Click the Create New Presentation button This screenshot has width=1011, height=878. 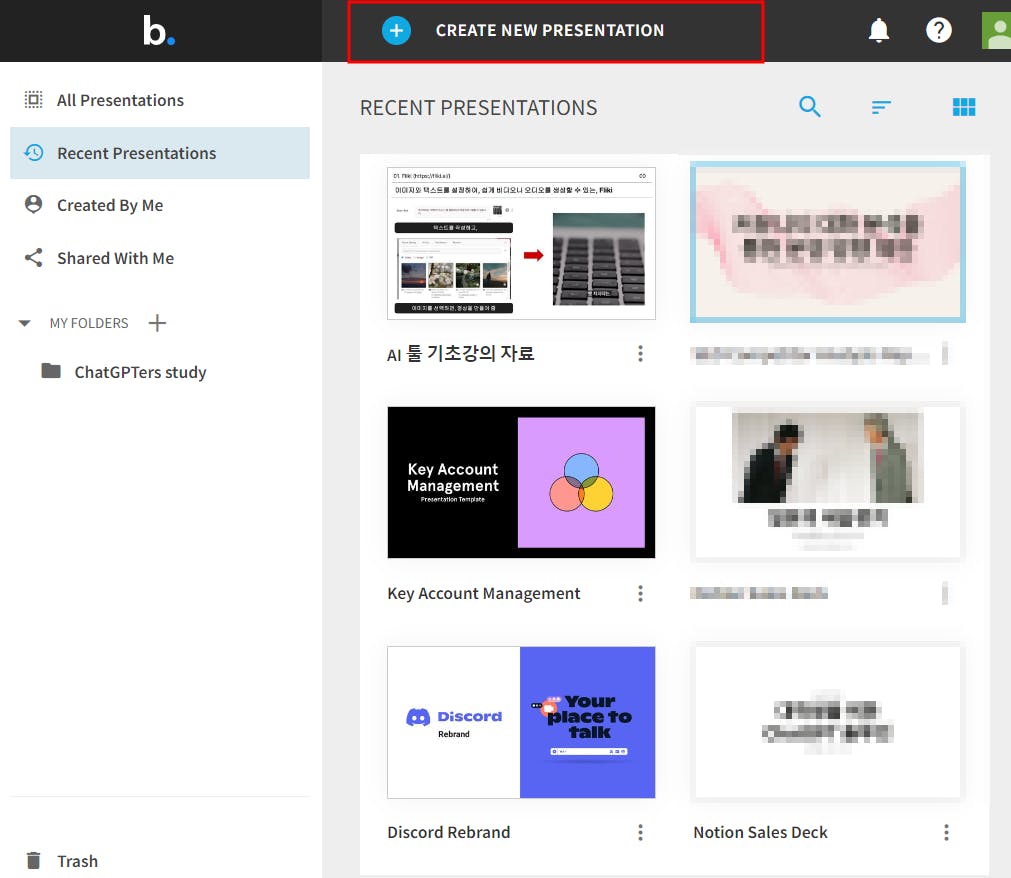point(555,32)
